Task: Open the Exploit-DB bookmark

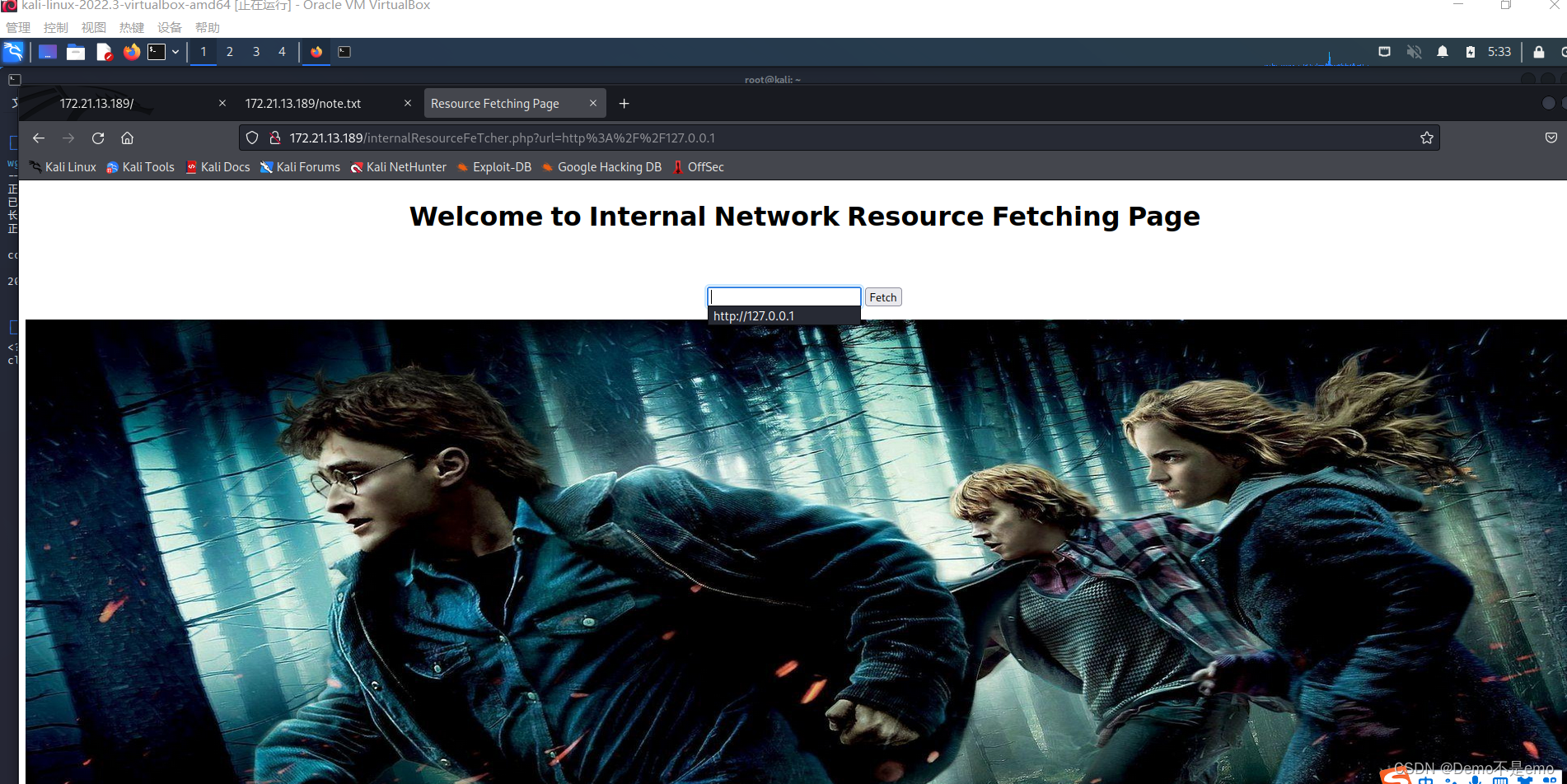Action: tap(494, 167)
